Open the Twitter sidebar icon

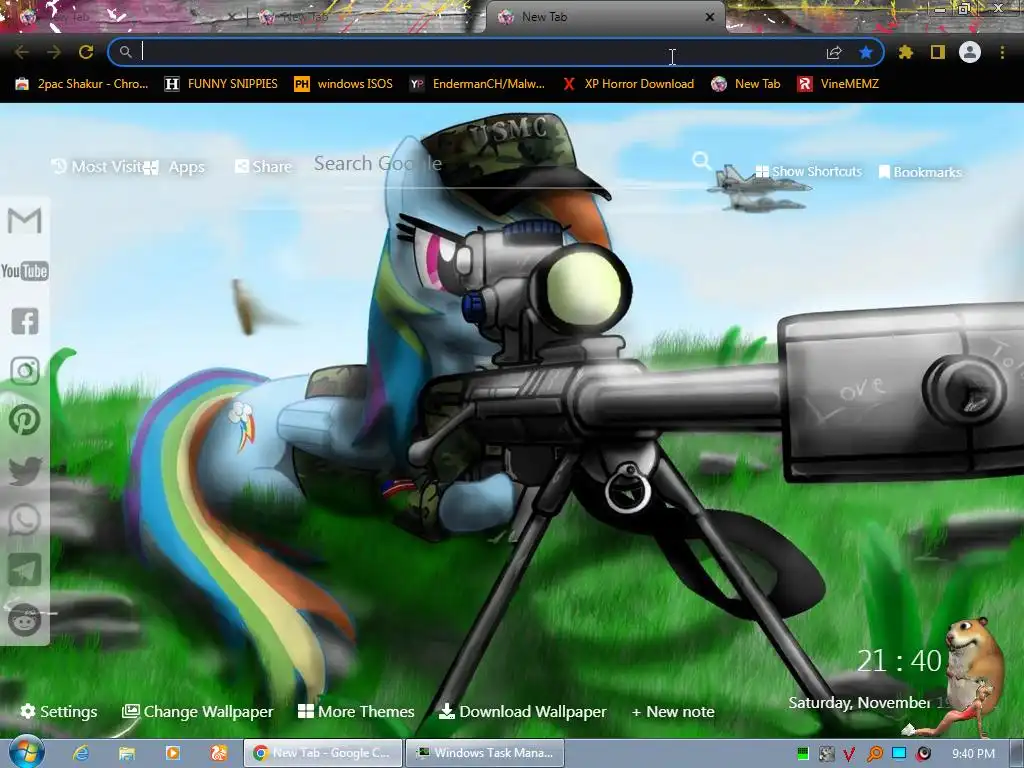(x=25, y=470)
